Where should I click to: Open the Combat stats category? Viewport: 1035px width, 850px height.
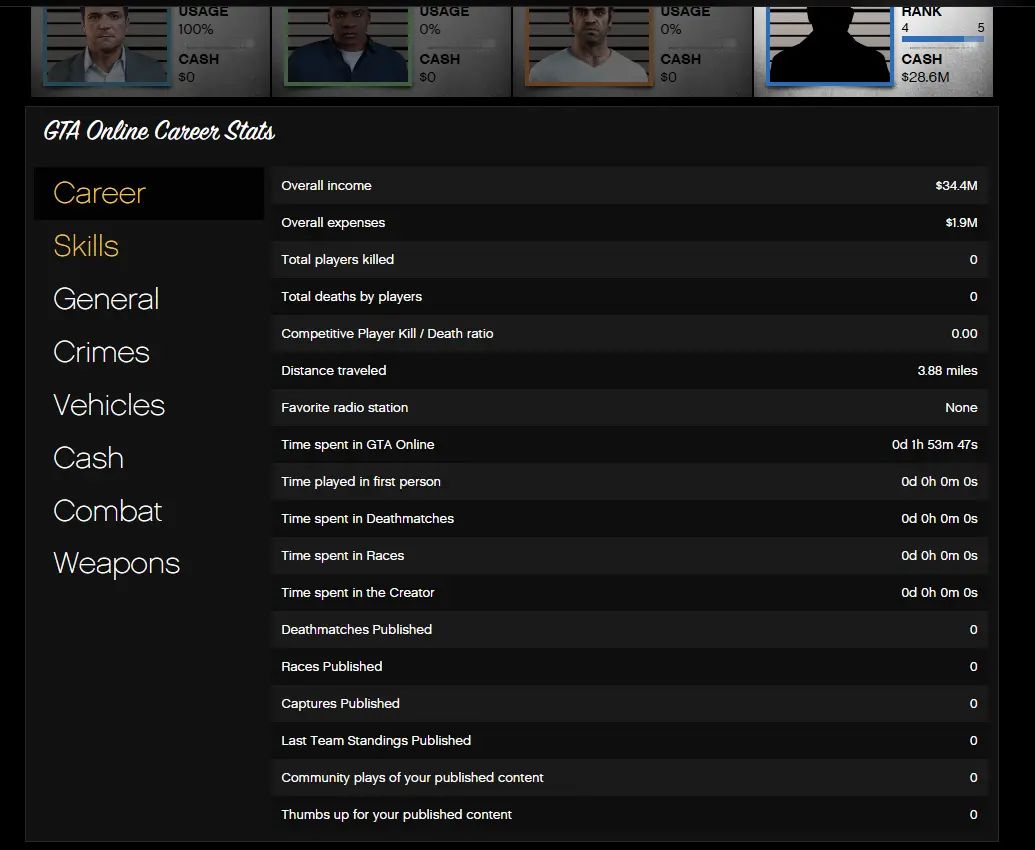pos(108,511)
